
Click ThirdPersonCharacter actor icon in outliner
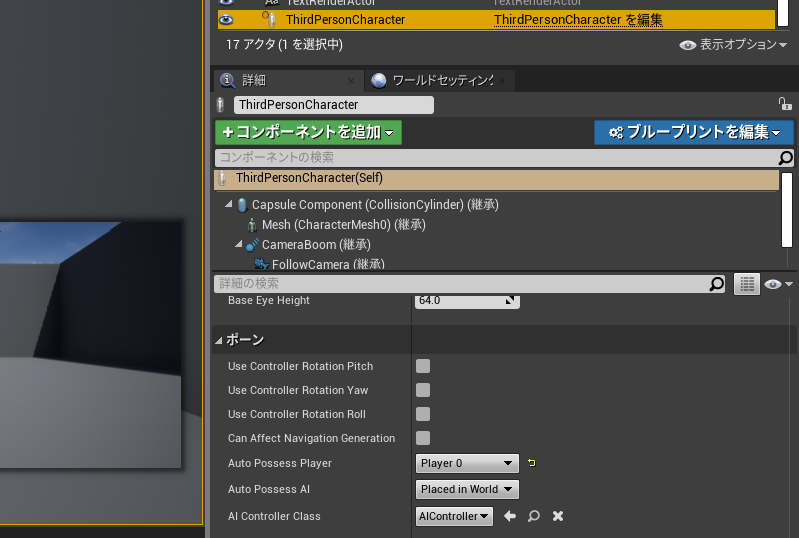point(269,19)
